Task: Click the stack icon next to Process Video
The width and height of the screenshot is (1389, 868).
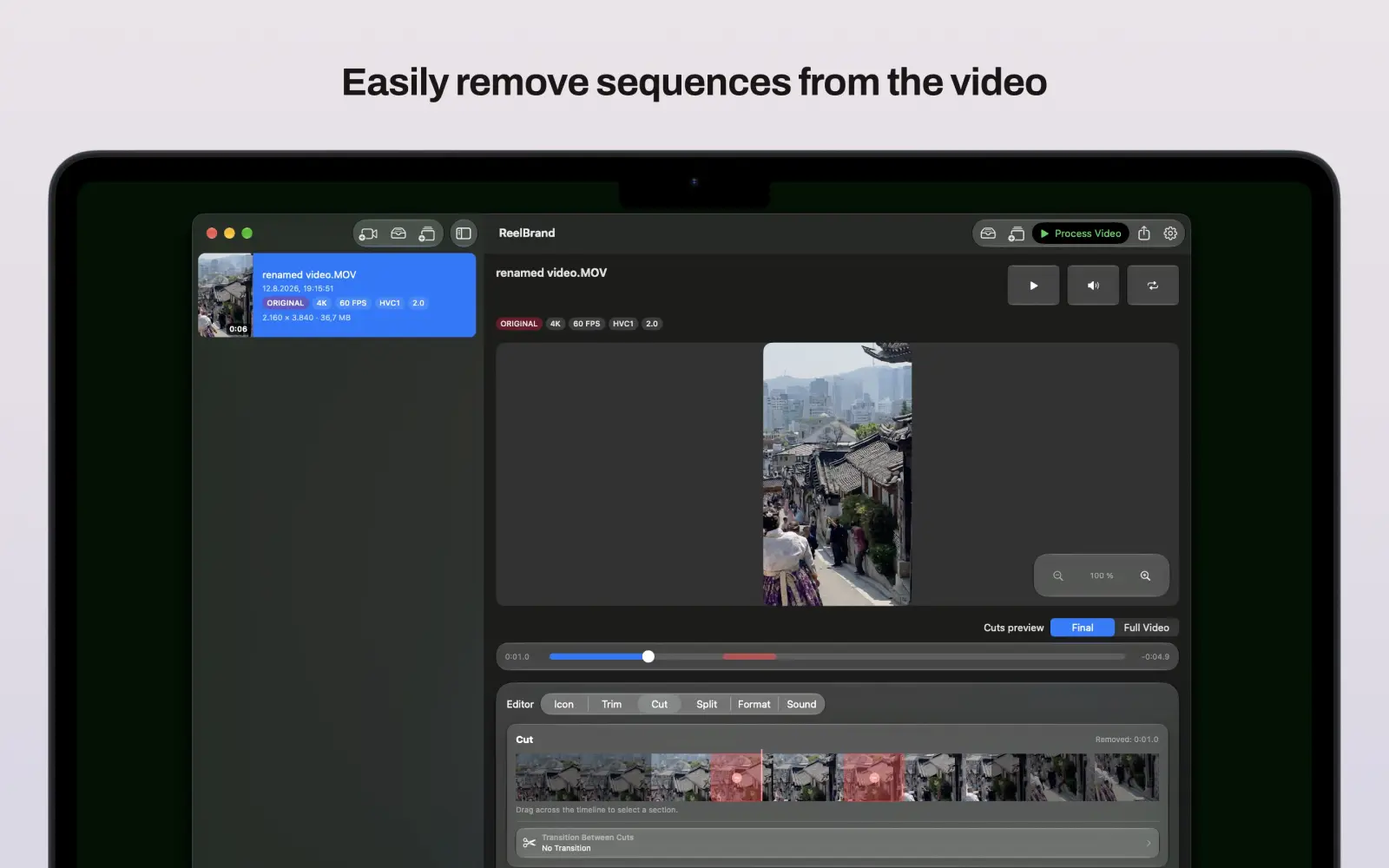Action: click(1016, 233)
